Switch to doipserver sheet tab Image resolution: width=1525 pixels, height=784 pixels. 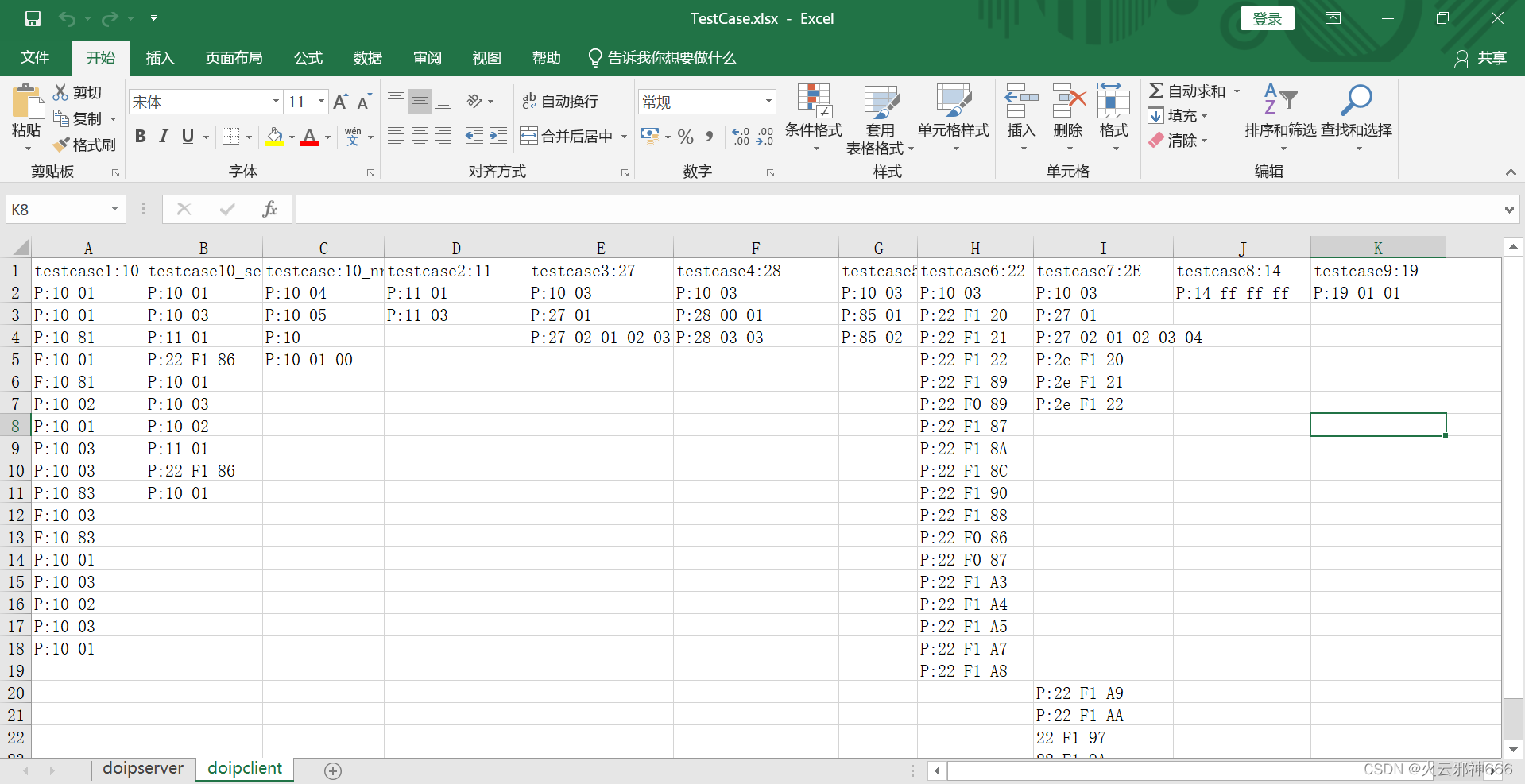(143, 768)
